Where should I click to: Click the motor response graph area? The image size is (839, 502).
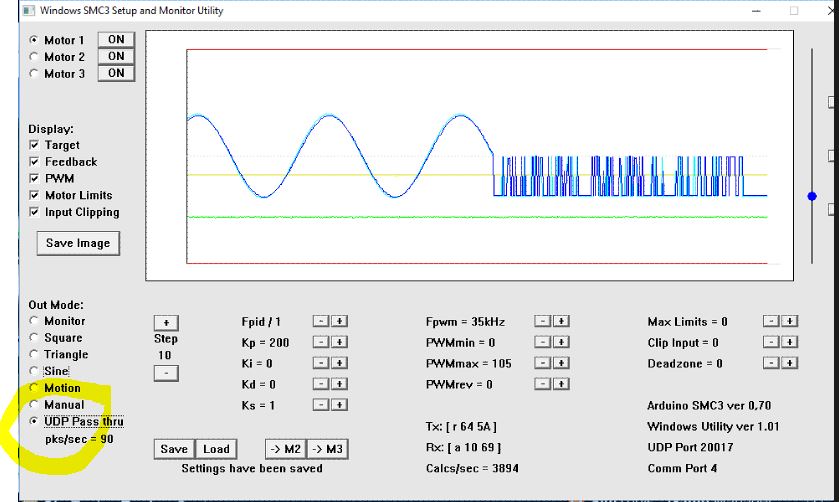469,156
